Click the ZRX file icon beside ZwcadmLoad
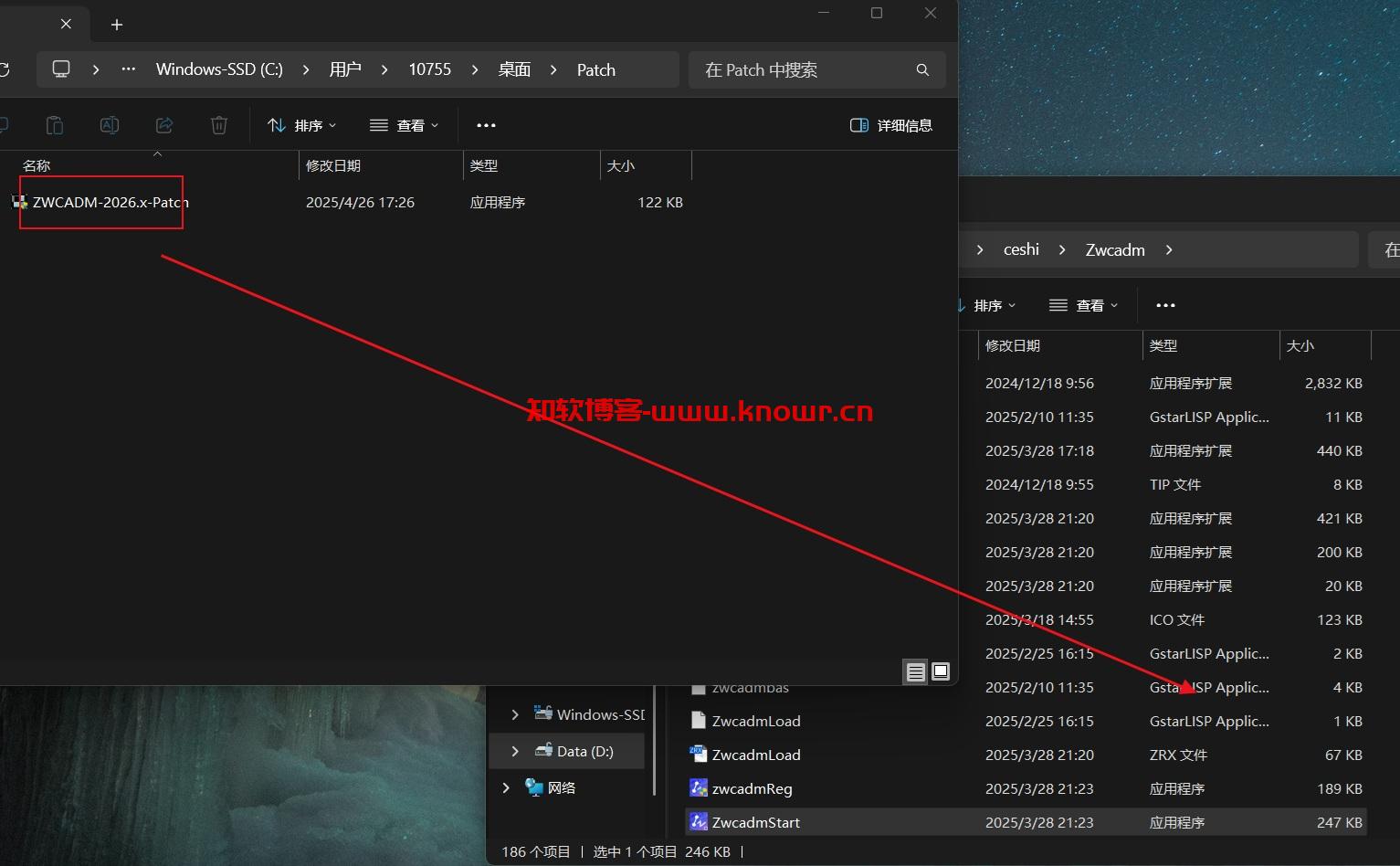This screenshot has width=1400, height=866. (x=699, y=755)
